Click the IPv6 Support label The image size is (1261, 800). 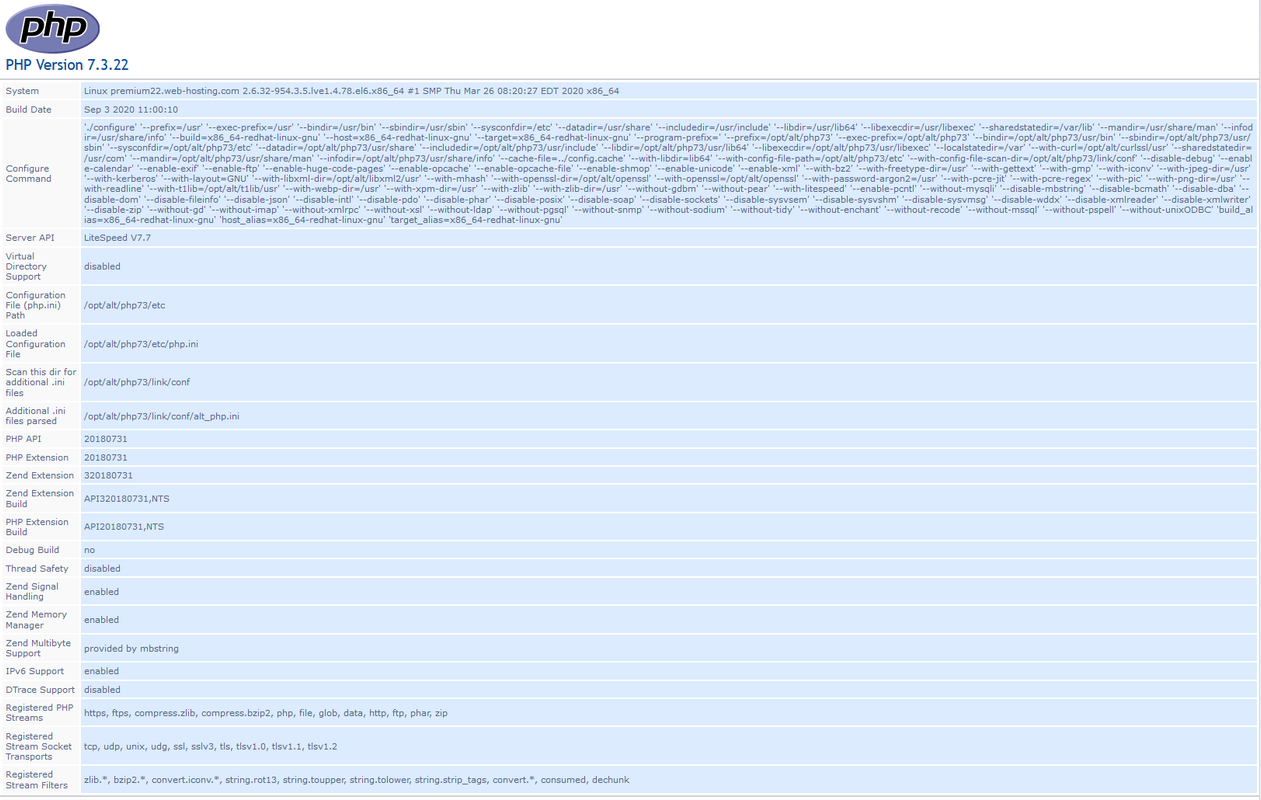35,671
